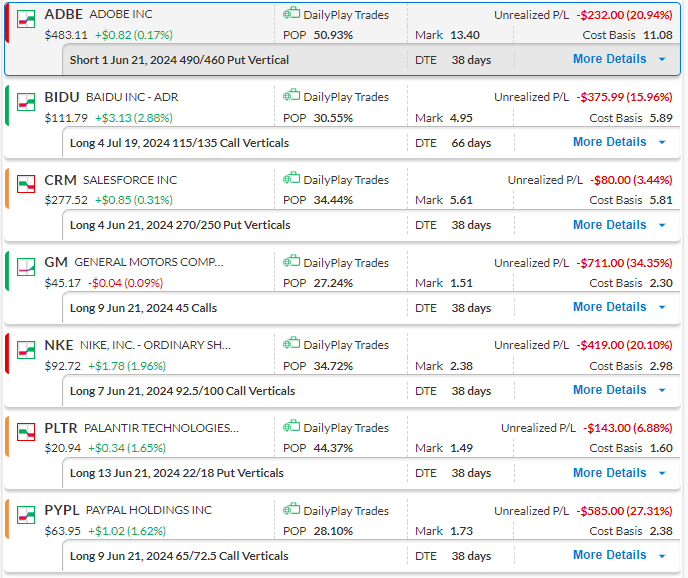Click Long 9 Jun 21 65/72.5 Call Verticals

[x=179, y=556]
